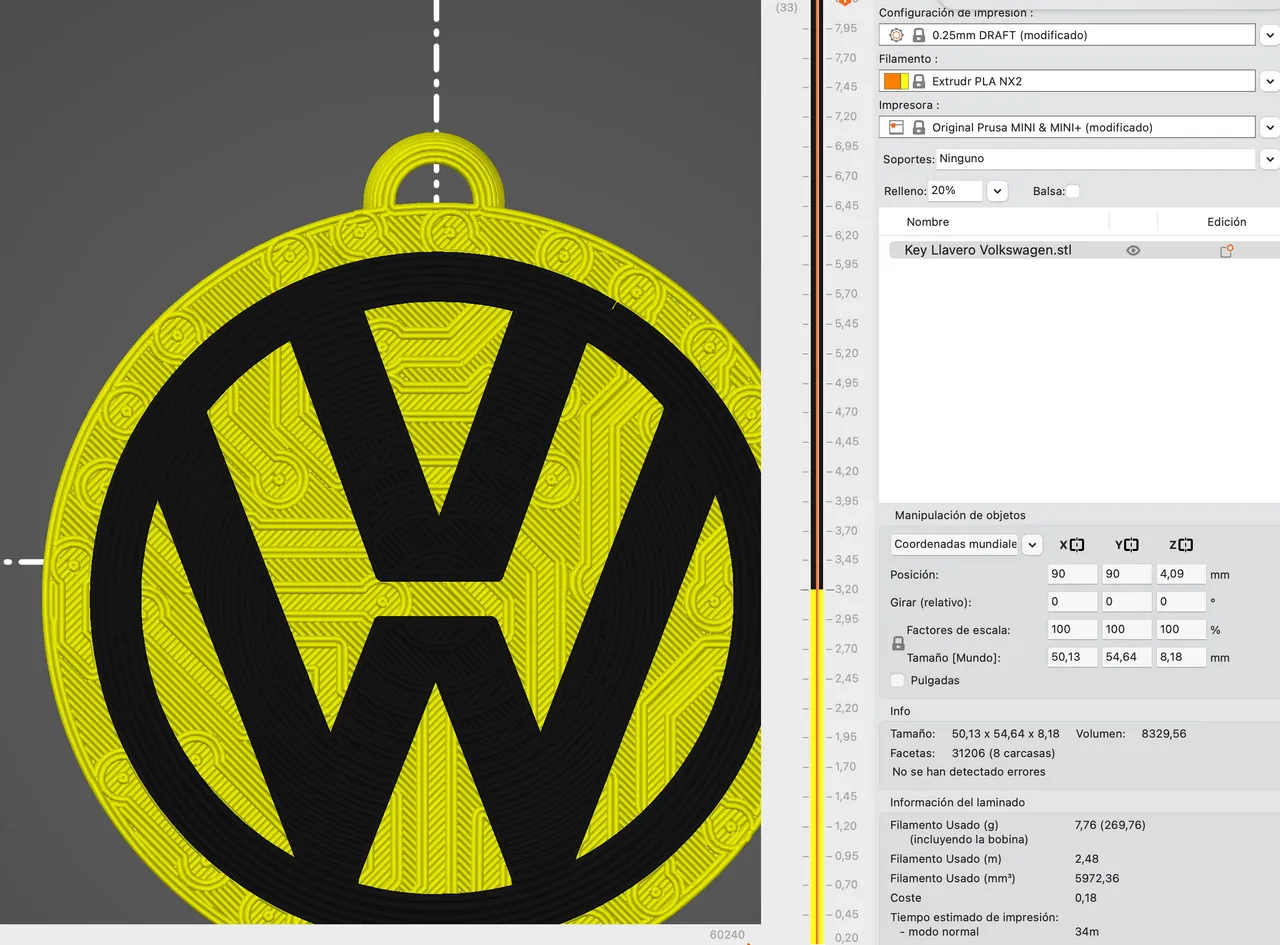
Task: Open the print configuration dropdown arrow
Action: pos(1269,35)
